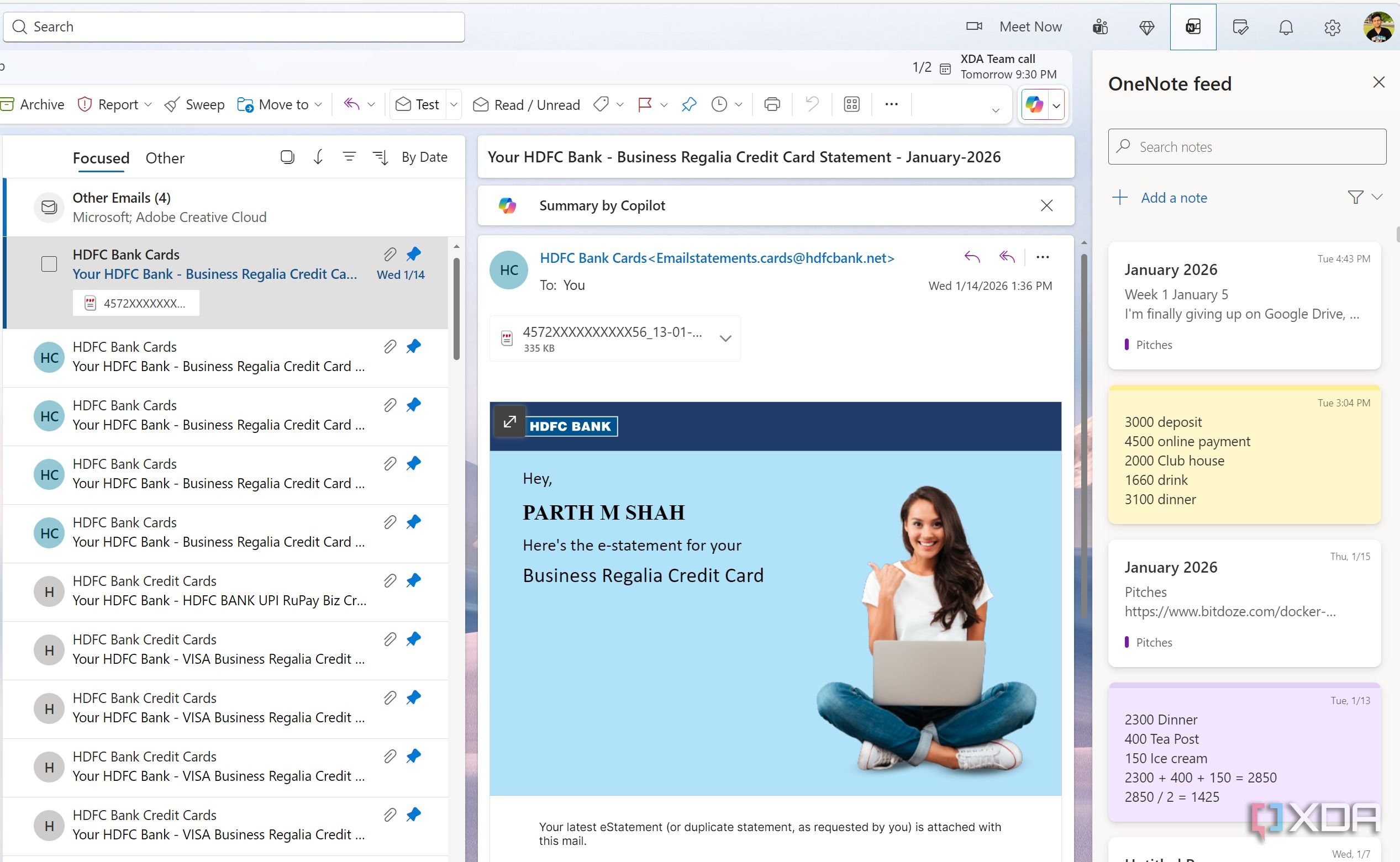Expand the Move to dropdown

point(318,104)
